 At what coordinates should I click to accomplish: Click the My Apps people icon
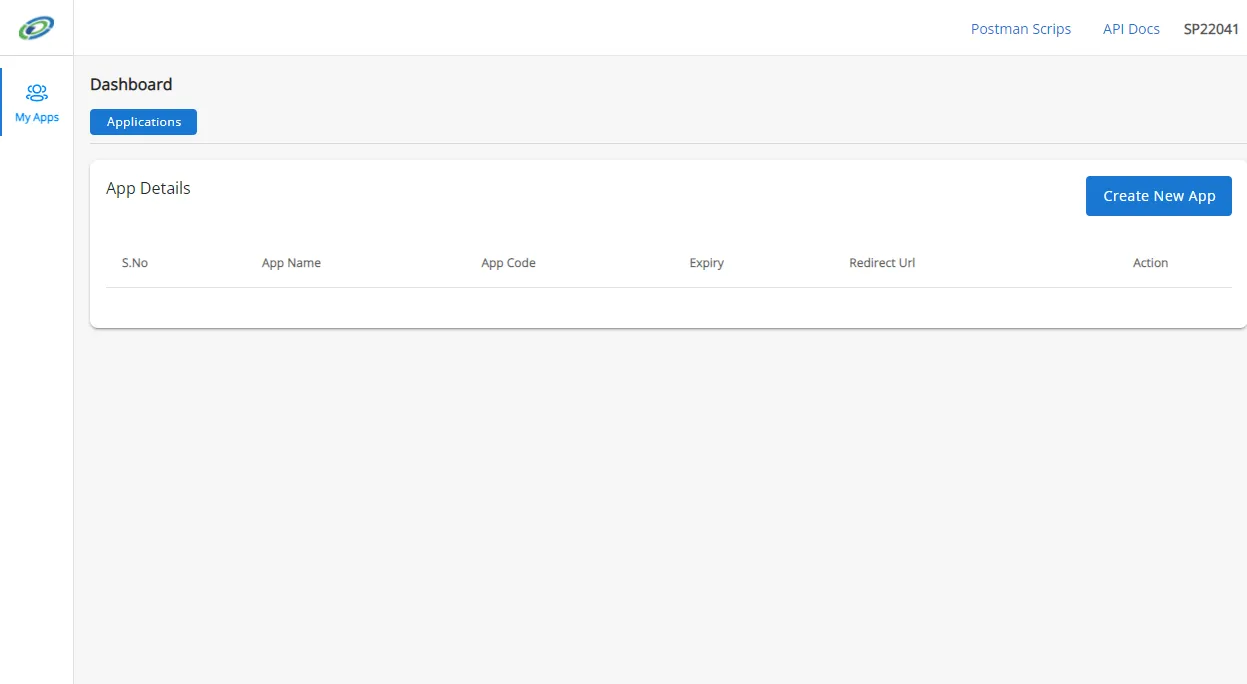click(37, 93)
